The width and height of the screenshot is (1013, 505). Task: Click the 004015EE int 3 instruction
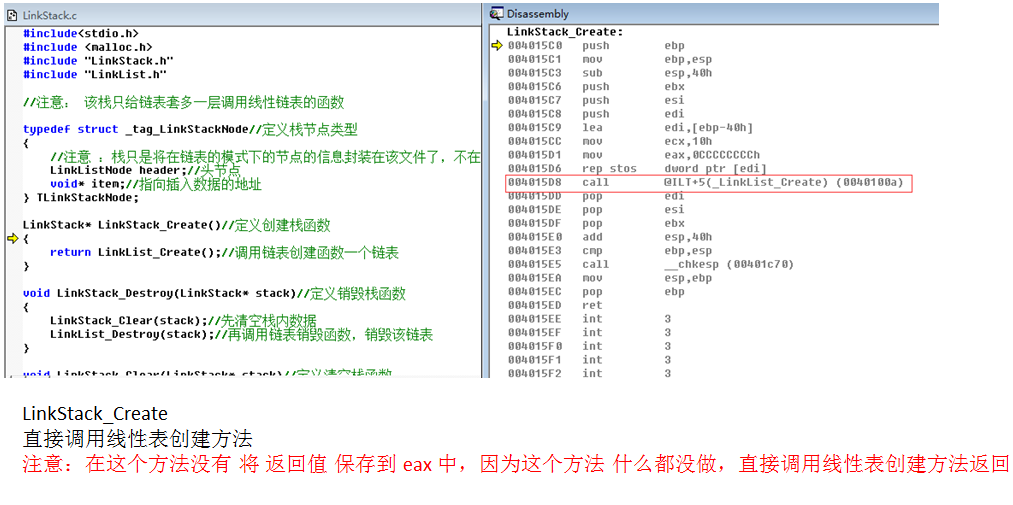589,318
